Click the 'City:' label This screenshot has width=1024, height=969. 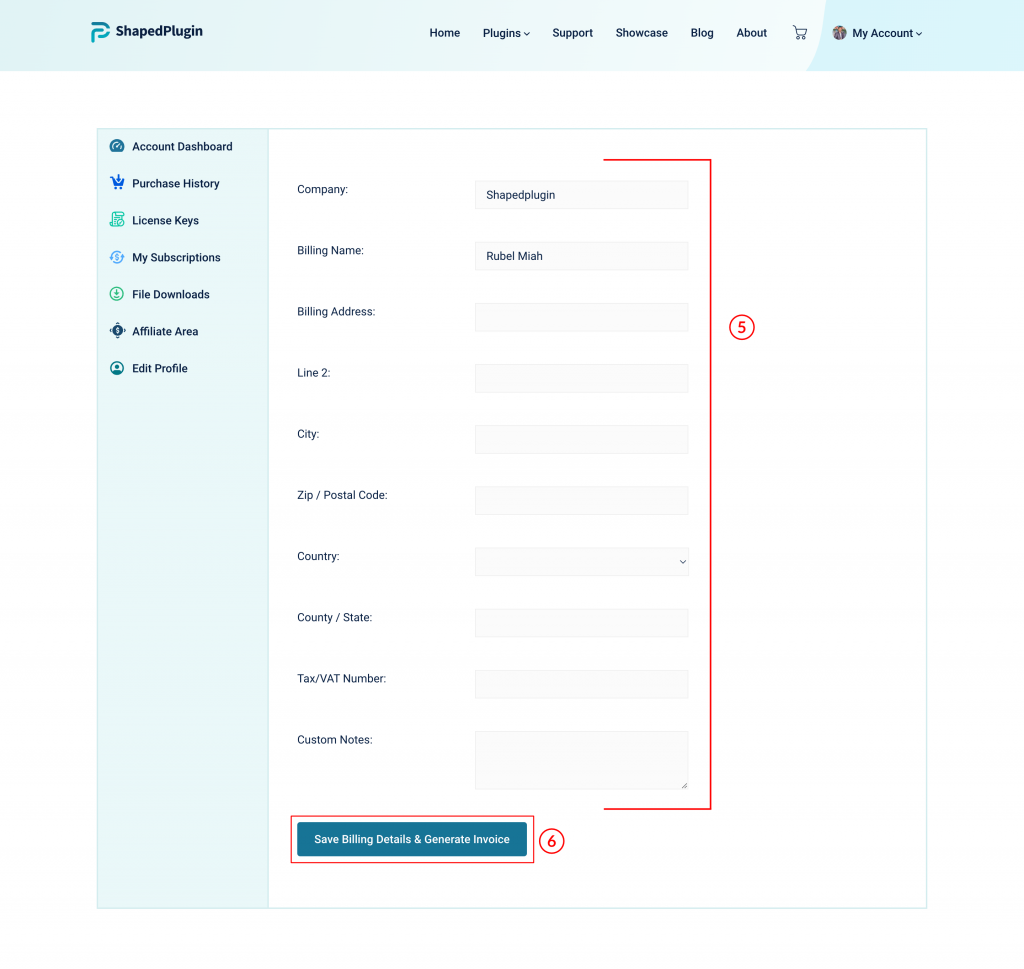308,434
